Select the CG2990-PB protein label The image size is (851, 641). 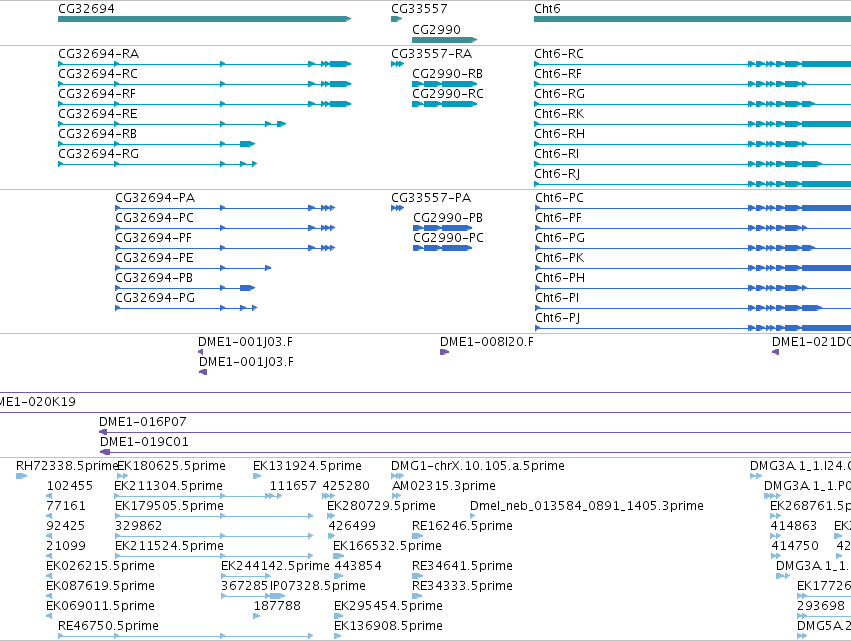click(448, 218)
